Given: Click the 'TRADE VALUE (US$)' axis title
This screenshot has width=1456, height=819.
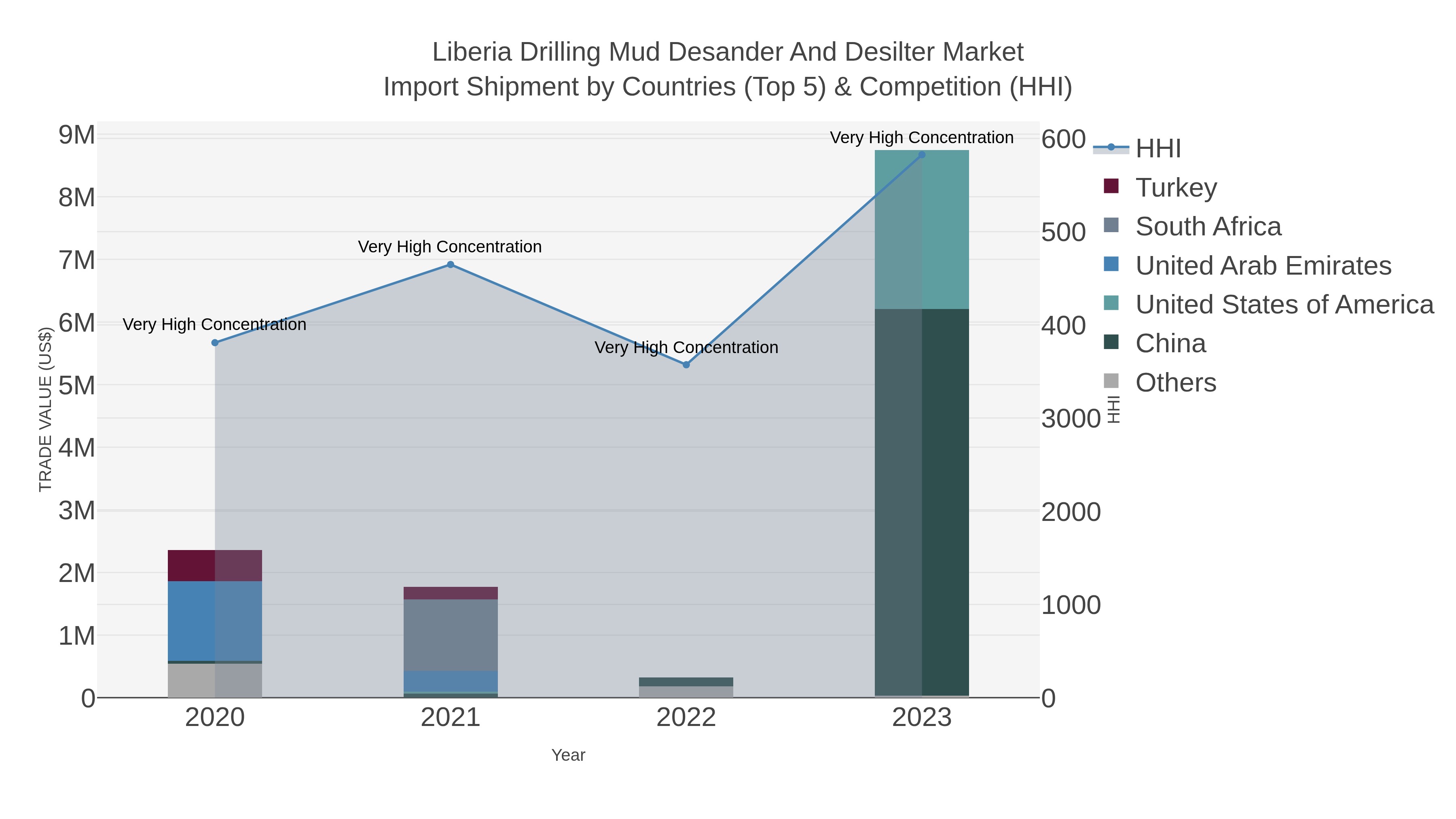Looking at the screenshot, I should coord(45,409).
